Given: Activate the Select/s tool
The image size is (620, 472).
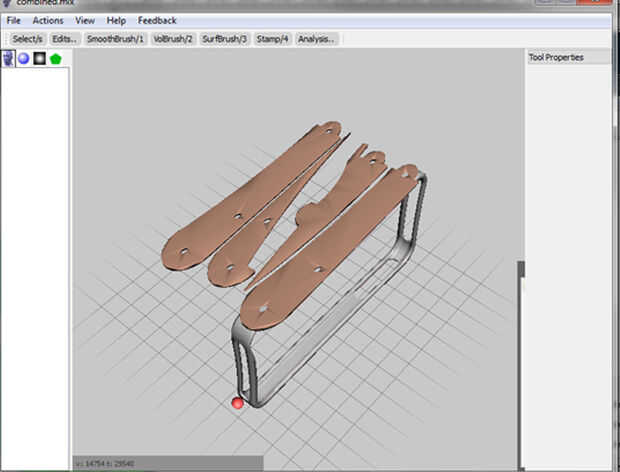Looking at the screenshot, I should (x=27, y=38).
